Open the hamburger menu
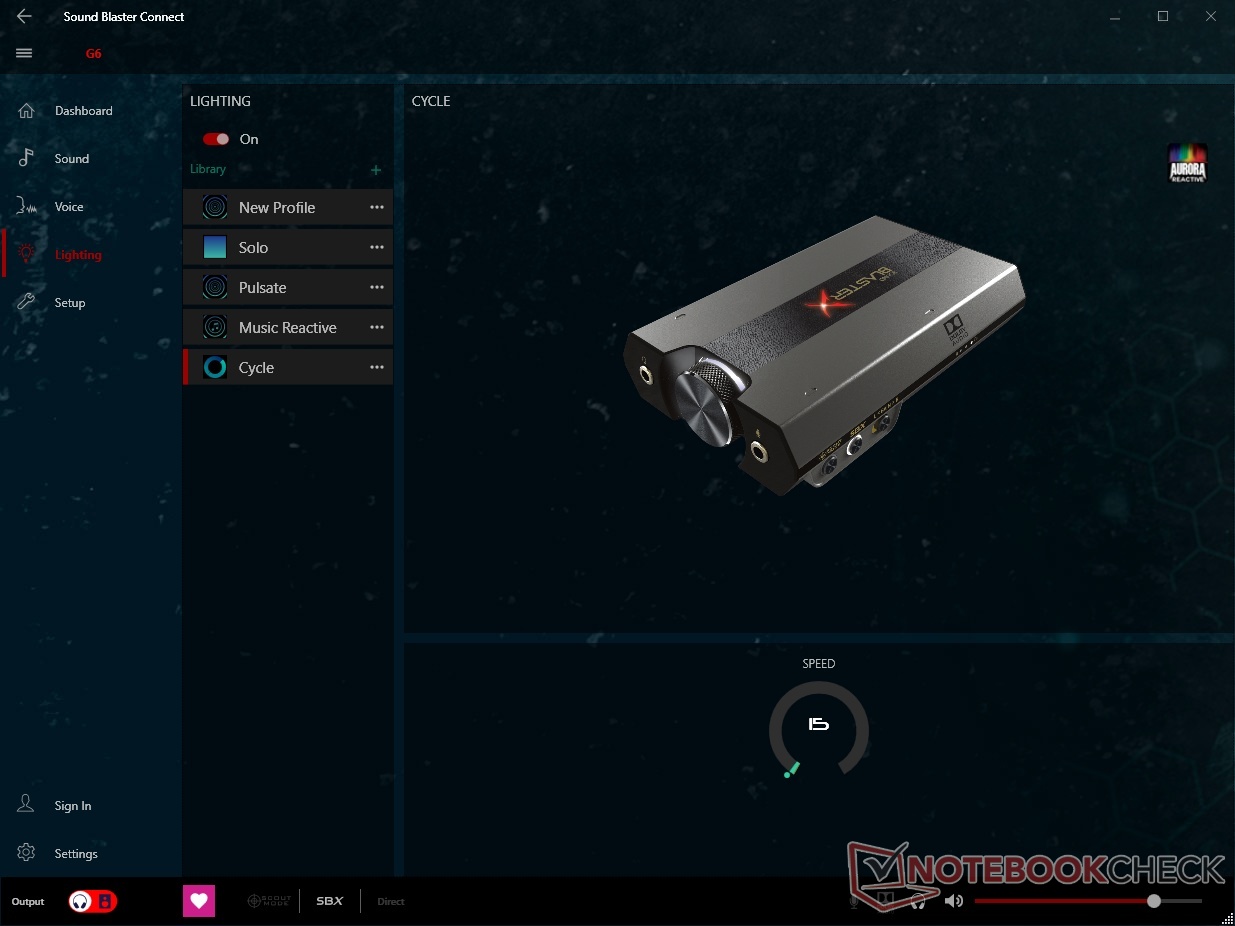 pos(24,53)
